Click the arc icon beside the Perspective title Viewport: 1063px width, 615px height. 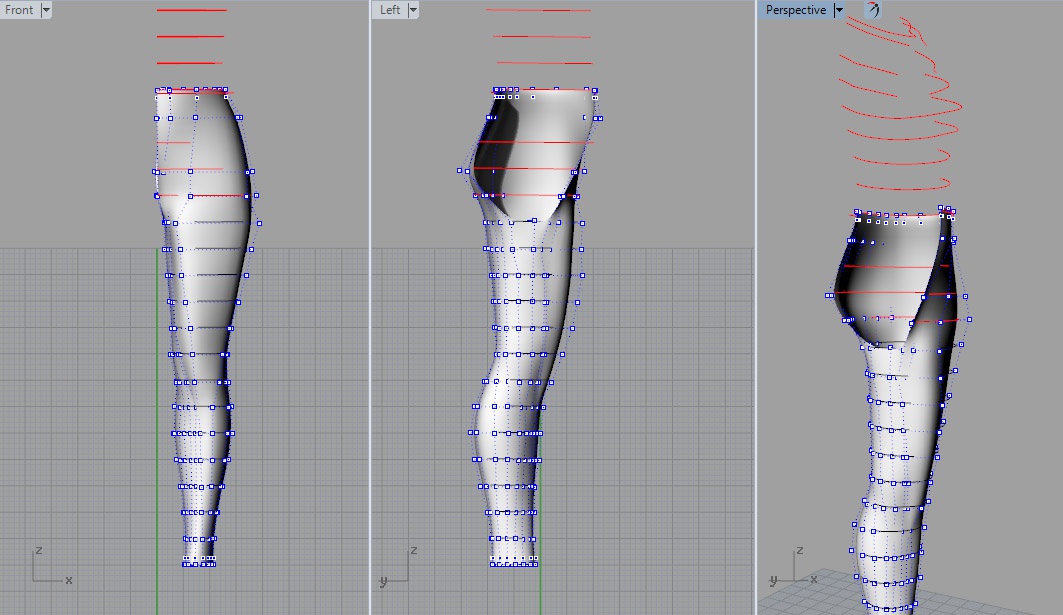pos(873,9)
